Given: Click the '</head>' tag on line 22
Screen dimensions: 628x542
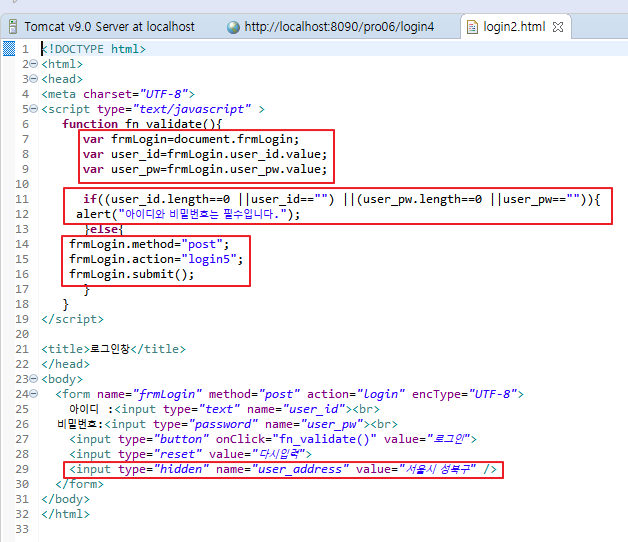Looking at the screenshot, I should tap(65, 364).
